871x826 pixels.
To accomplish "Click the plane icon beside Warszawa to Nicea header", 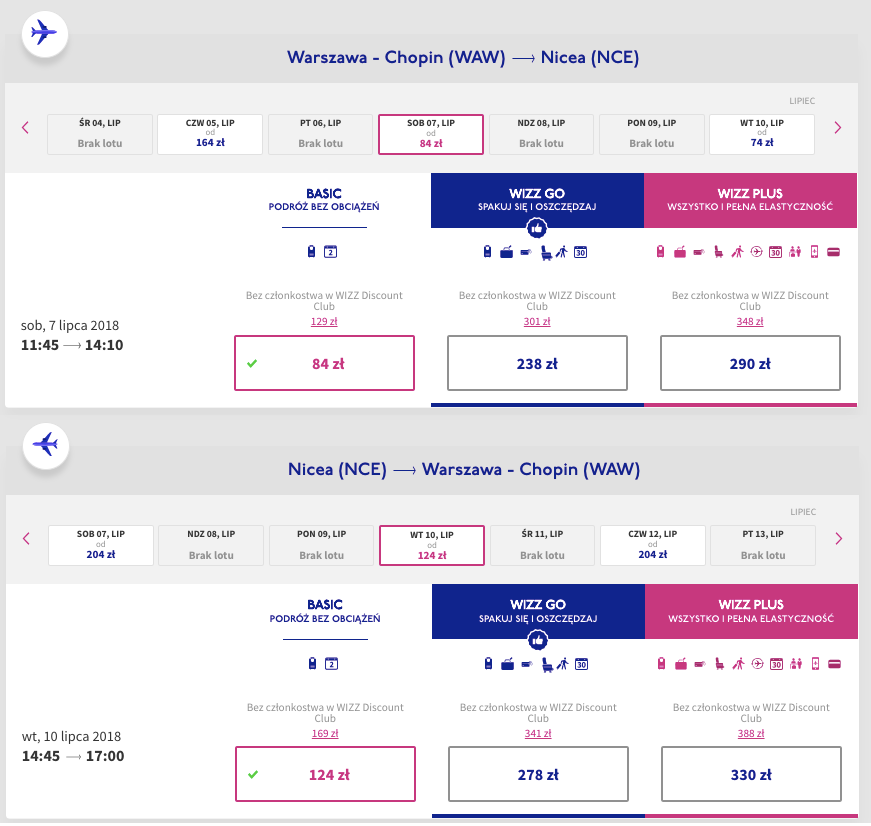I will pos(44,33).
